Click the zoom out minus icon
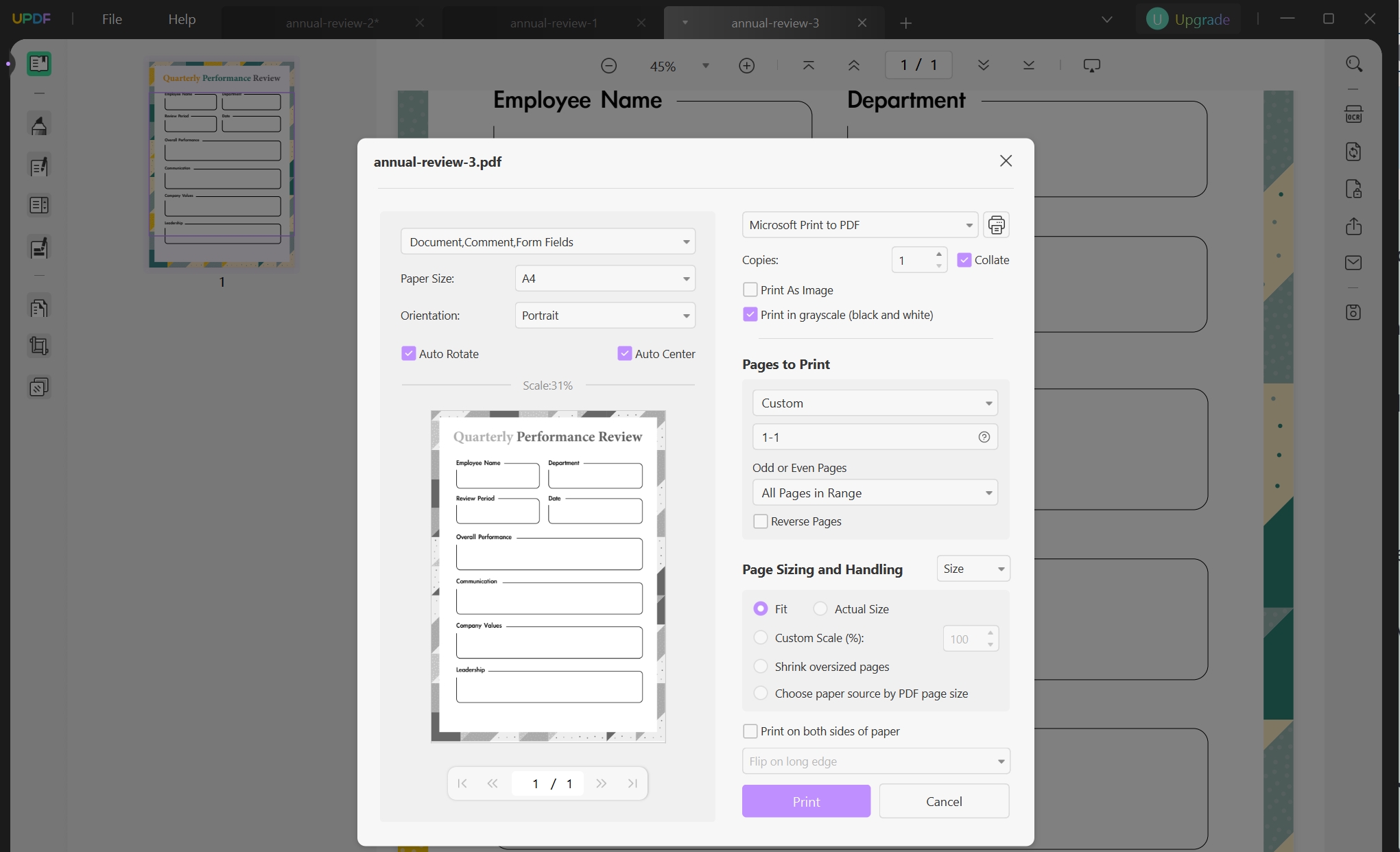1400x852 pixels. point(608,66)
